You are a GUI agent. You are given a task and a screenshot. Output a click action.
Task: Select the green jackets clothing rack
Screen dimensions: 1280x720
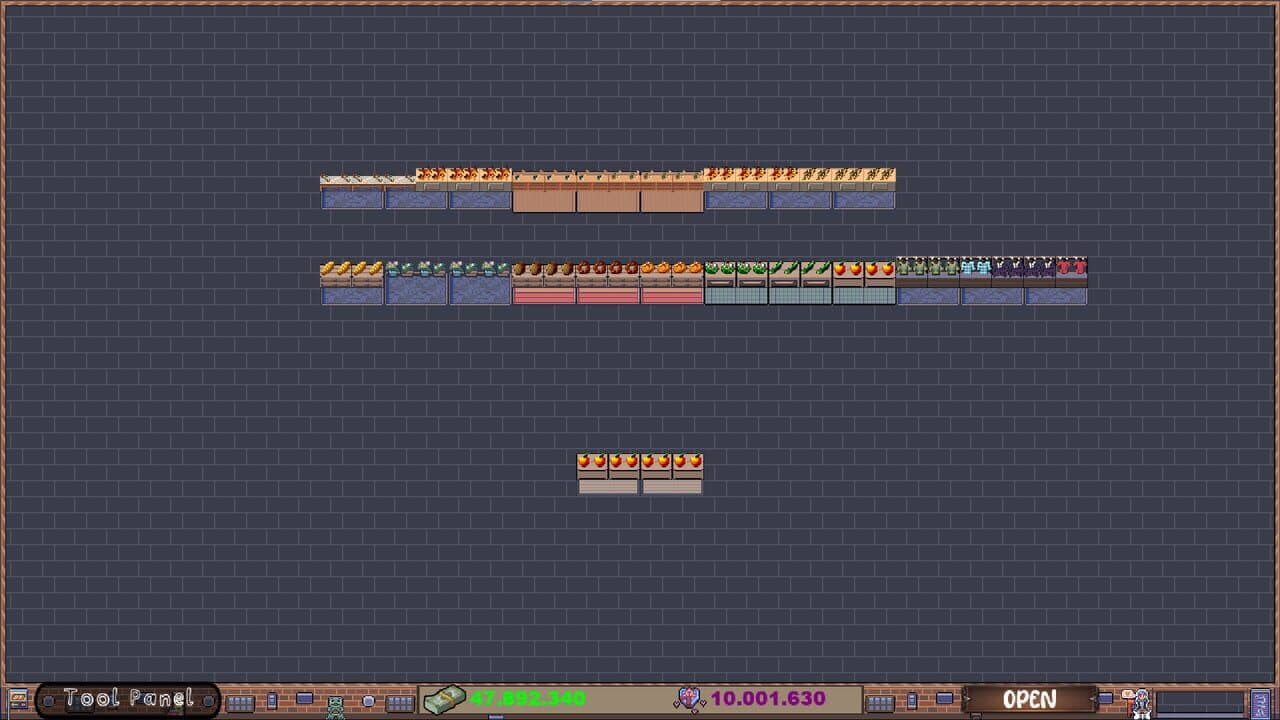pos(928,268)
